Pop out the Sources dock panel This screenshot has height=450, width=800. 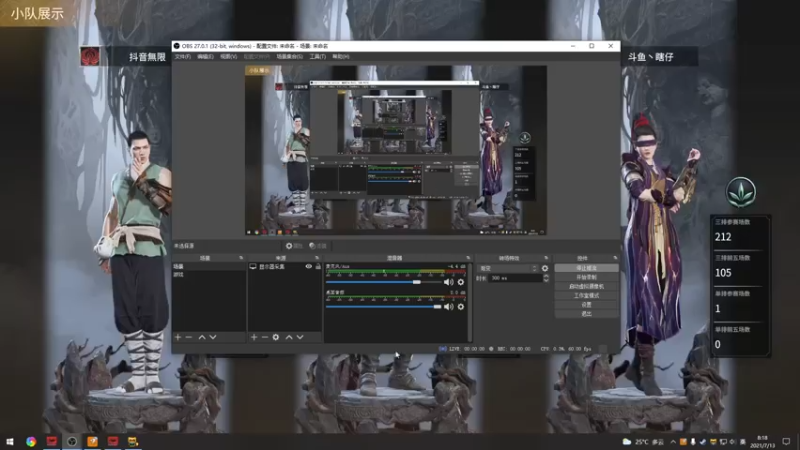coord(317,258)
